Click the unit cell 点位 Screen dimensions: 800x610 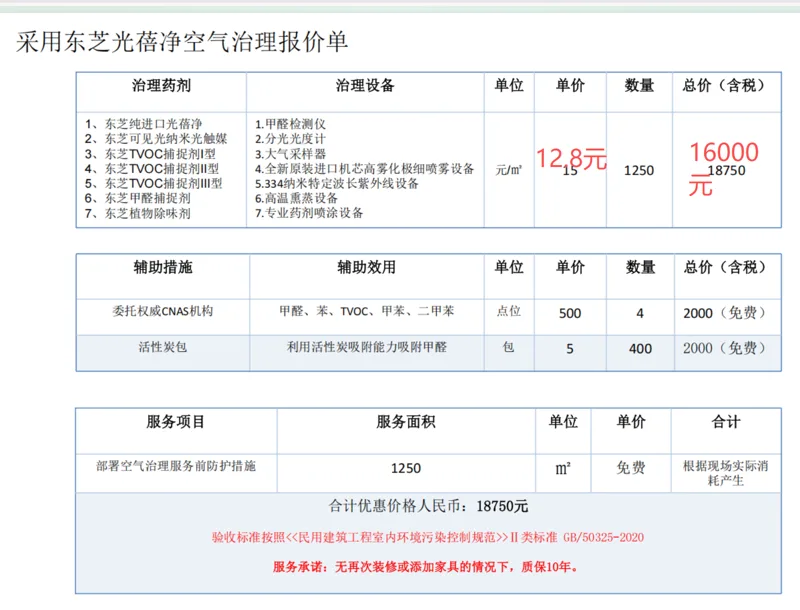point(509,311)
